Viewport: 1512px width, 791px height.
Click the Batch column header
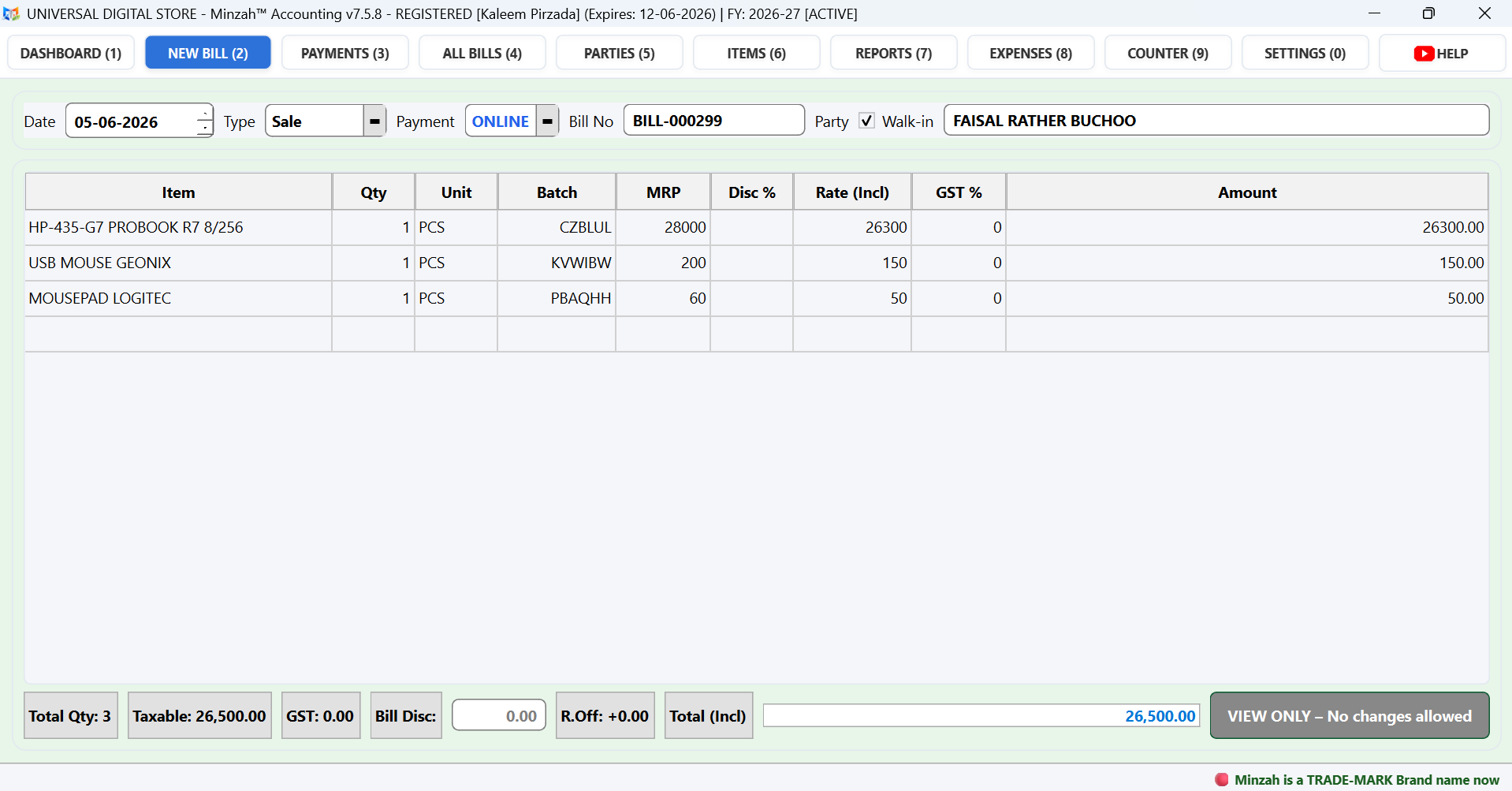click(x=557, y=192)
